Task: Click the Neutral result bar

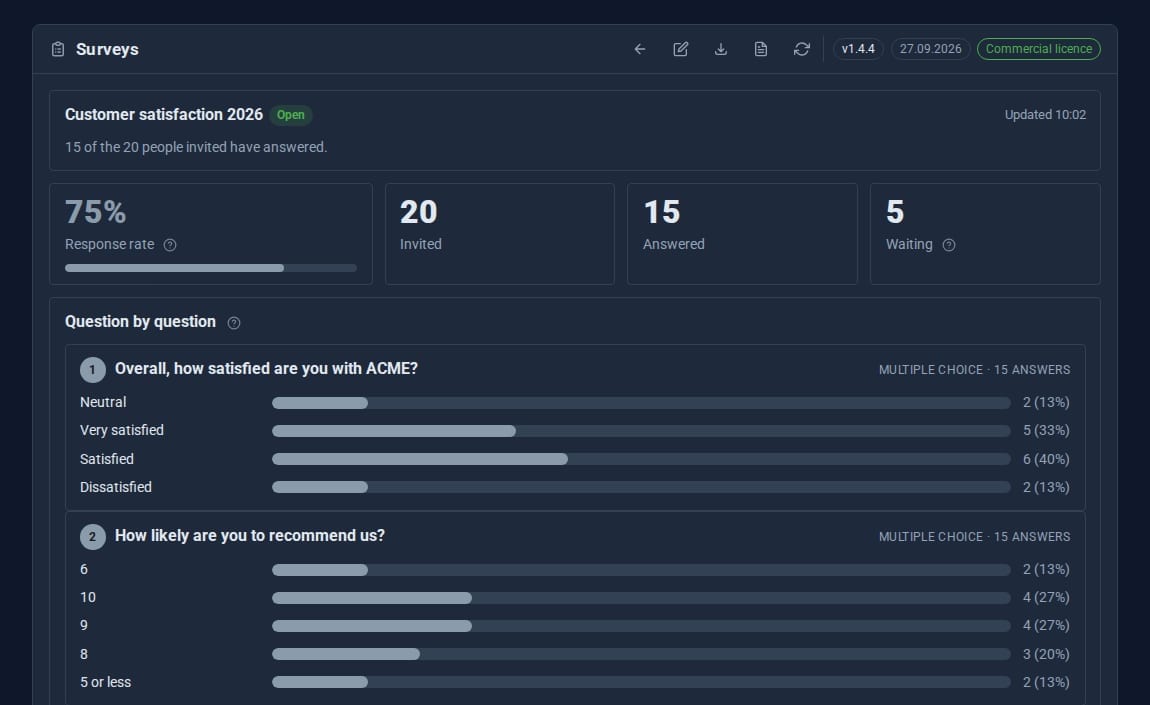Action: (x=641, y=403)
